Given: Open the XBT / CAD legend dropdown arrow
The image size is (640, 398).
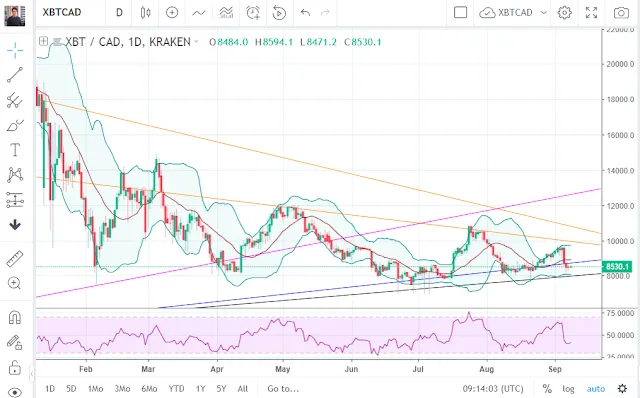Looking at the screenshot, I should tap(196, 42).
